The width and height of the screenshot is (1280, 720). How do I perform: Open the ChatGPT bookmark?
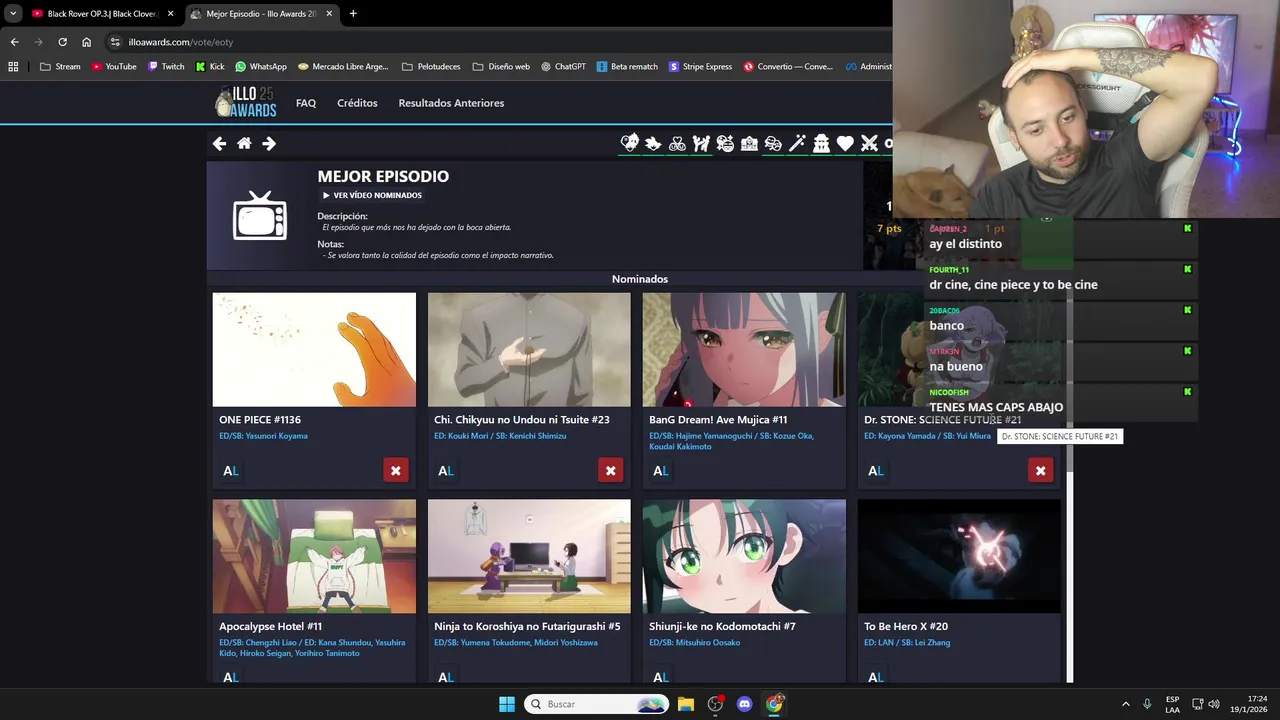[x=564, y=67]
